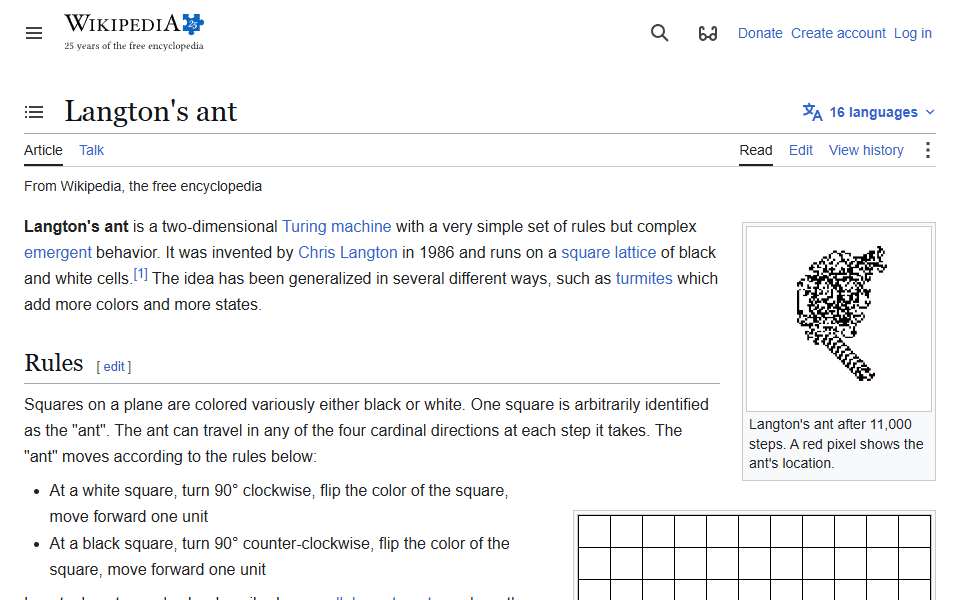Click citation reference [1]
The image size is (960, 600).
140,274
